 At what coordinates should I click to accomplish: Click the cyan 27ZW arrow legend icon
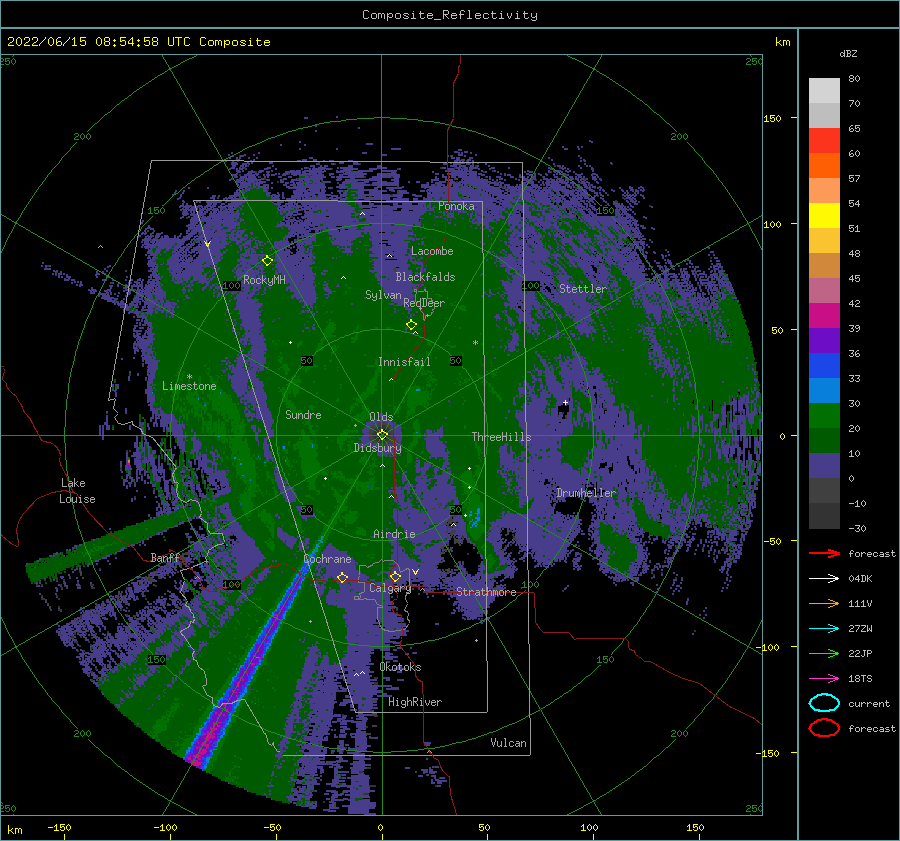click(x=824, y=629)
